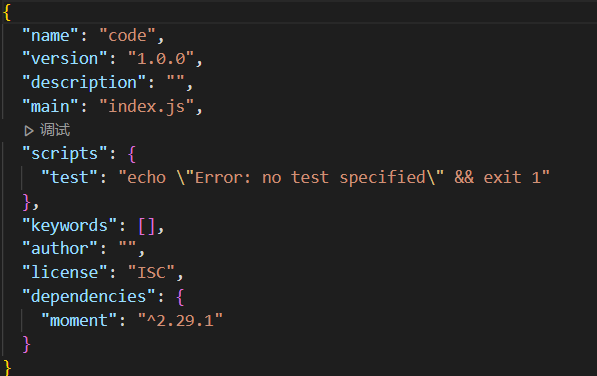Click the 调试 debug codelens link

pyautogui.click(x=55, y=130)
